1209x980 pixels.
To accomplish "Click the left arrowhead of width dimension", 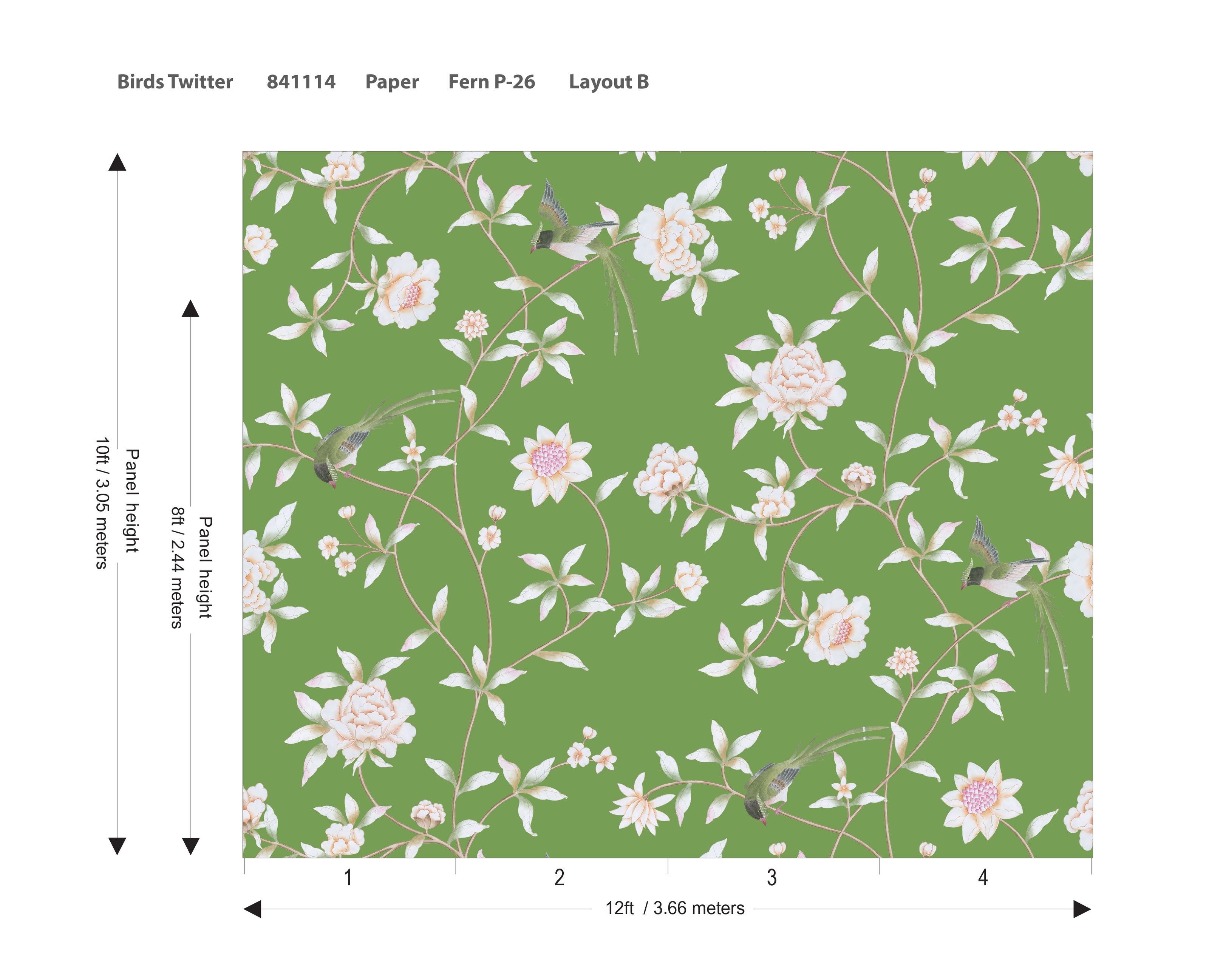I will [252, 909].
